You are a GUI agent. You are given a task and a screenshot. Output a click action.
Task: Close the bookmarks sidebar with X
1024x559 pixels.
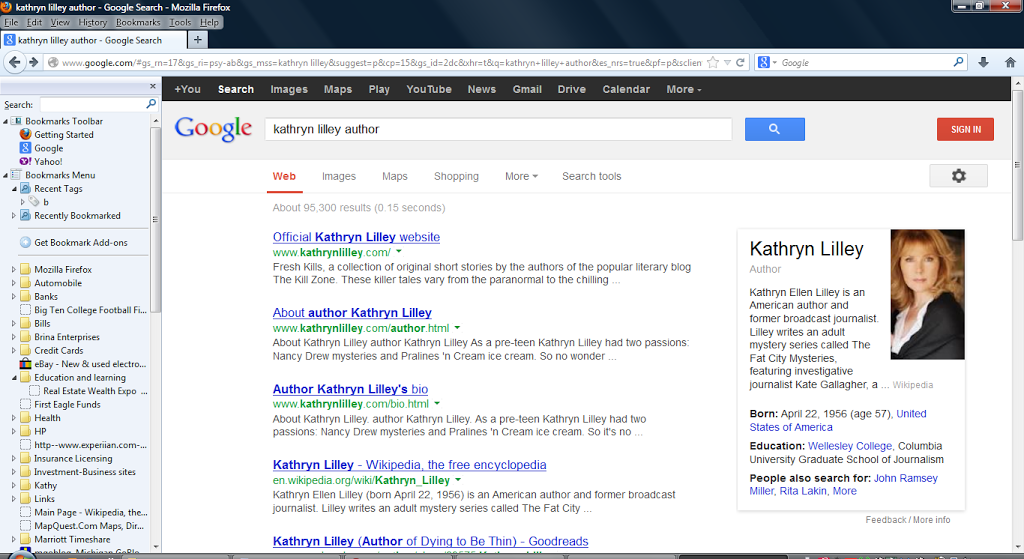click(x=153, y=86)
